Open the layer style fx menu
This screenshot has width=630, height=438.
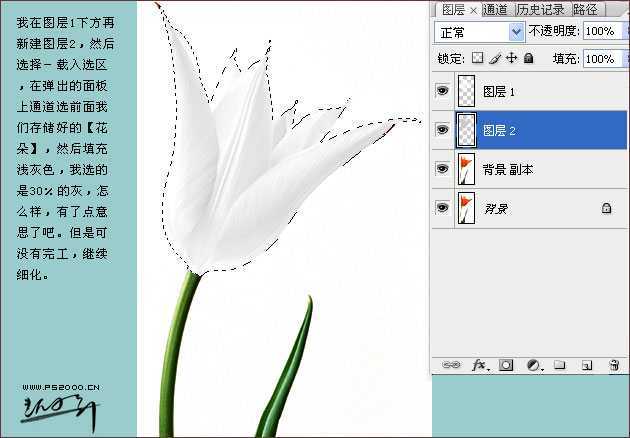(480, 365)
